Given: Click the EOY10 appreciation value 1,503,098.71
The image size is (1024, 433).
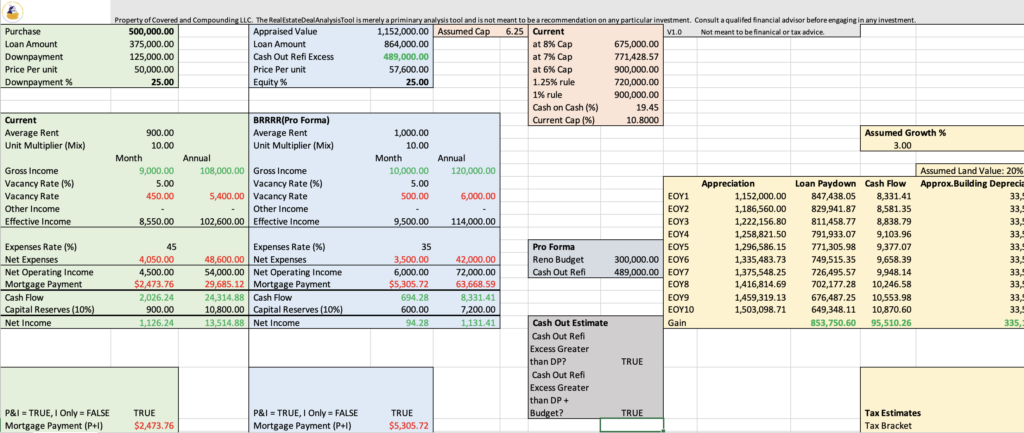Looking at the screenshot, I should click(x=759, y=310).
